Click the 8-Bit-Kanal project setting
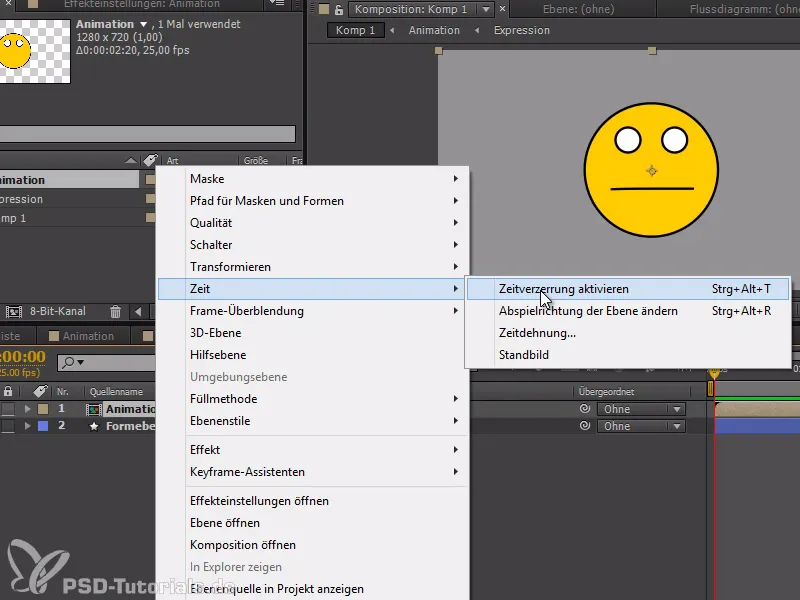 tap(60, 311)
